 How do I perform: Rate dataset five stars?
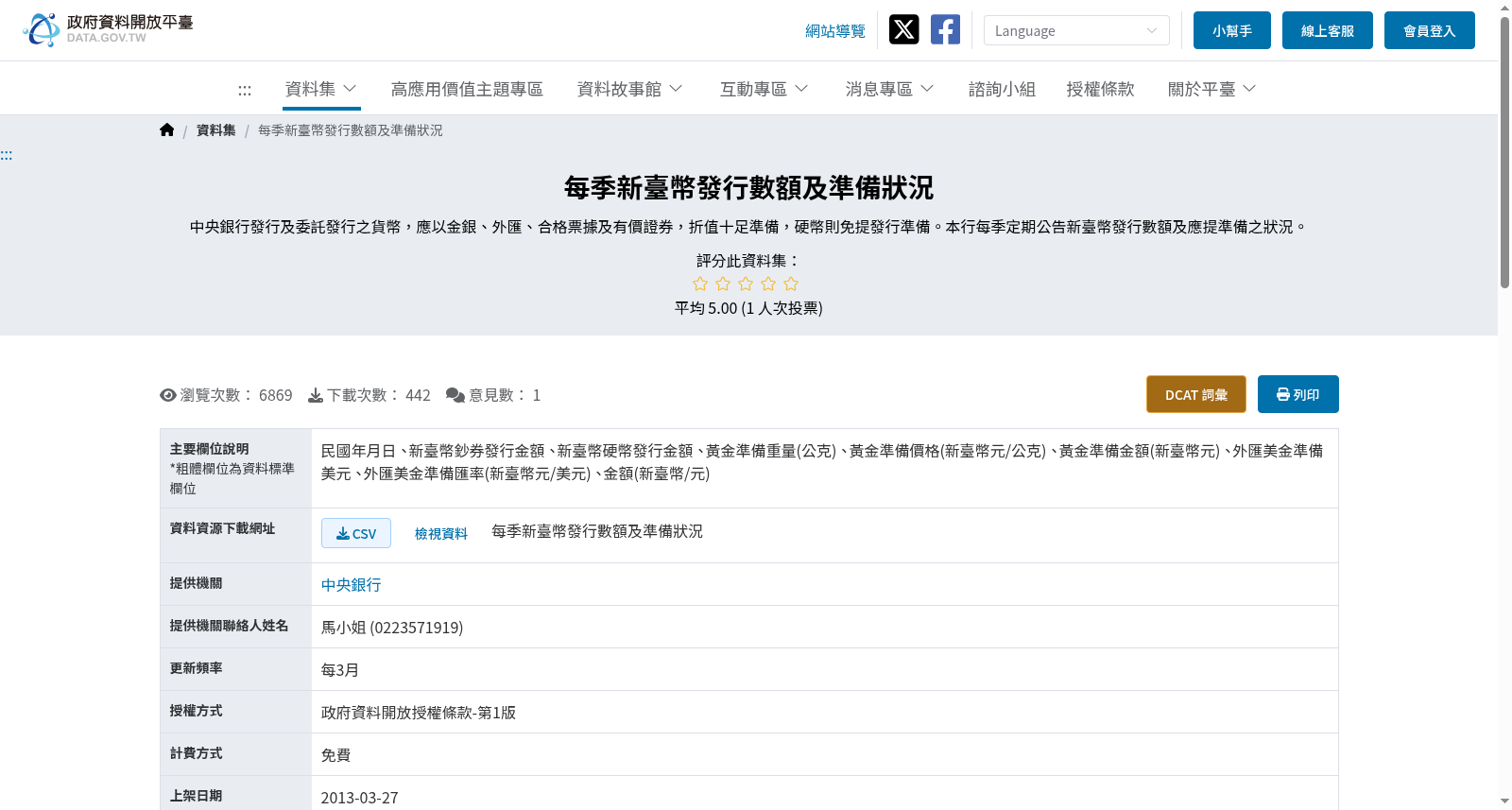tap(791, 284)
